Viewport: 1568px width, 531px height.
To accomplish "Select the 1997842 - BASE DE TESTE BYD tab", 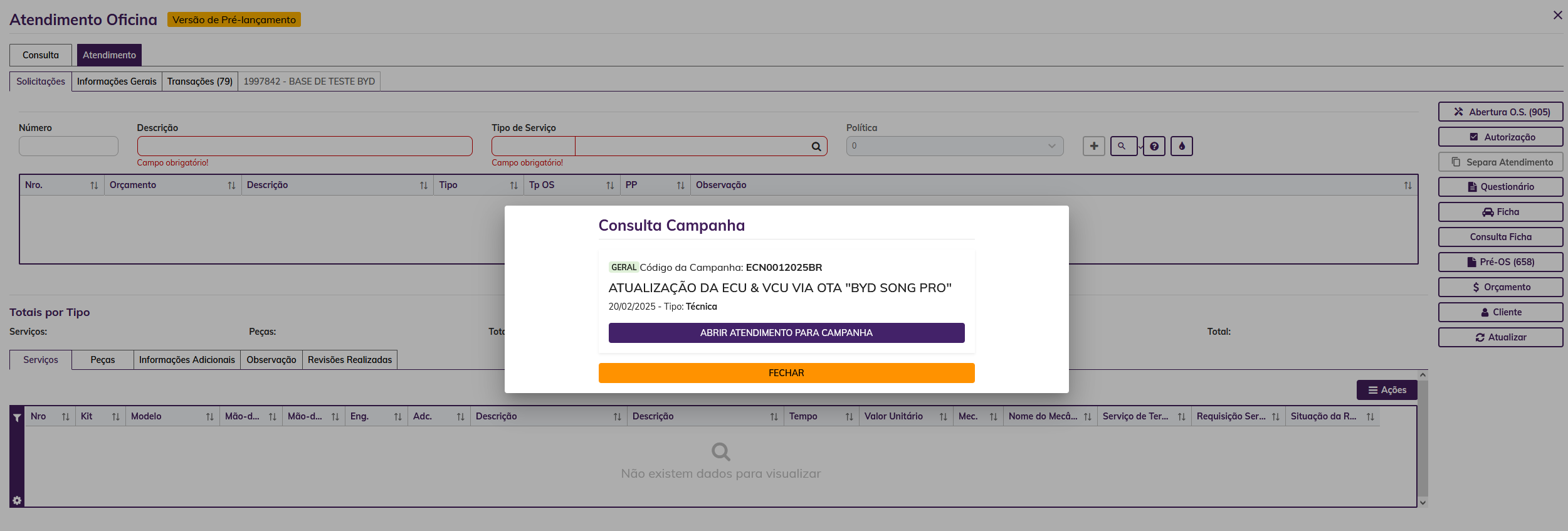I will point(309,81).
